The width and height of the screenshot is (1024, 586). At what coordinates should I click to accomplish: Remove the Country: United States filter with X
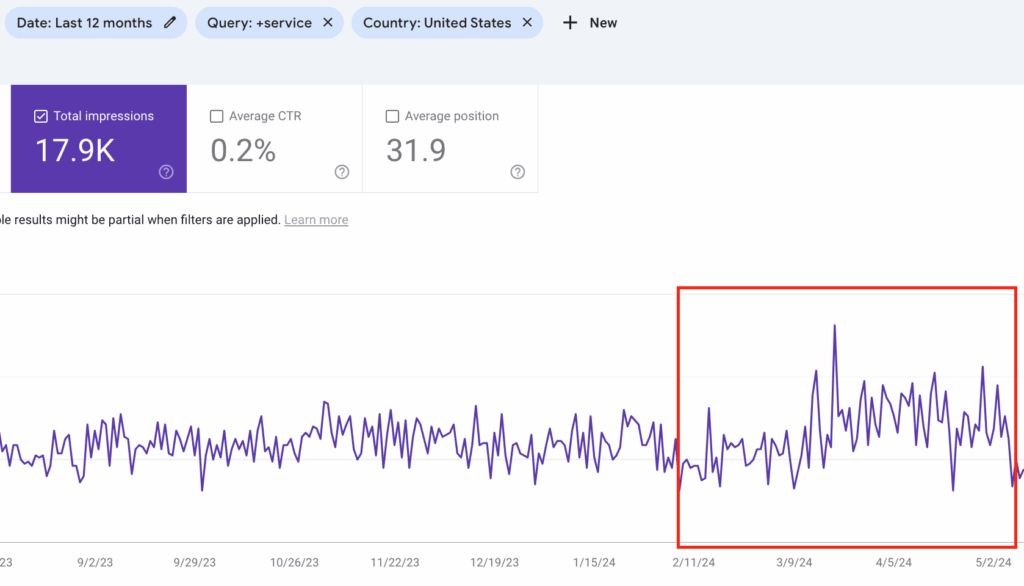click(x=527, y=22)
